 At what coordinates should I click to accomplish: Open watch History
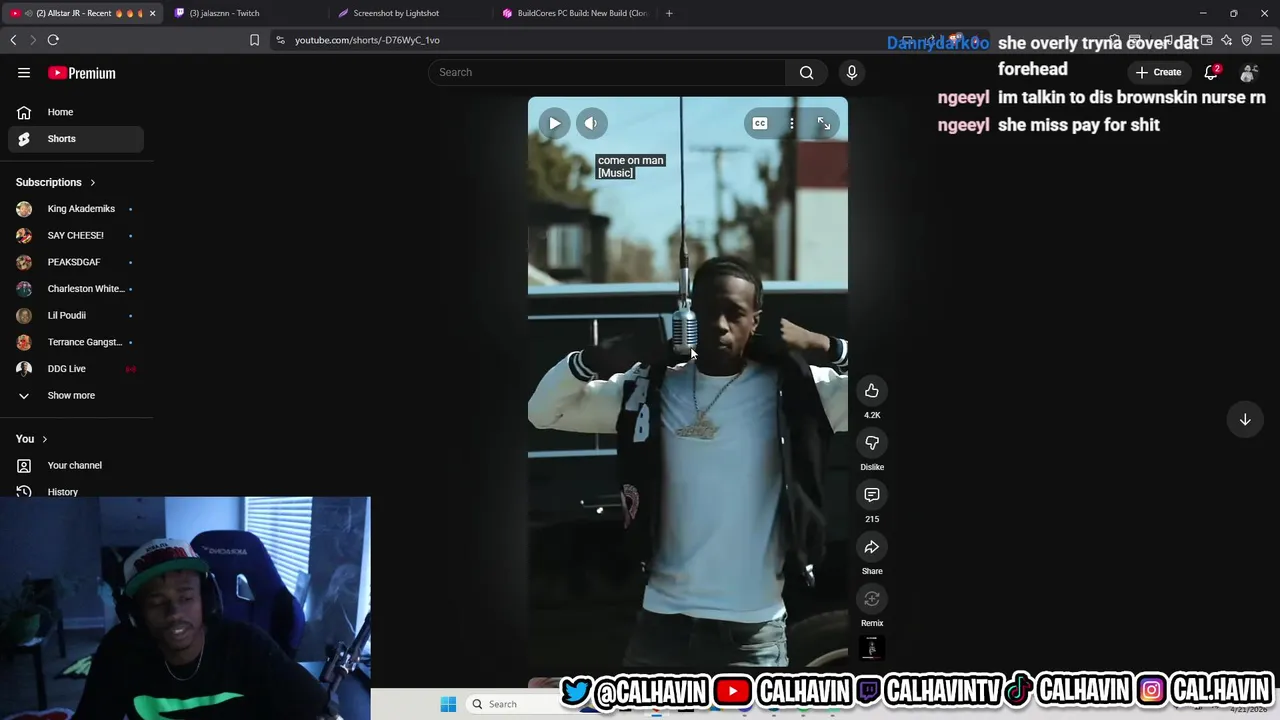pos(76,491)
